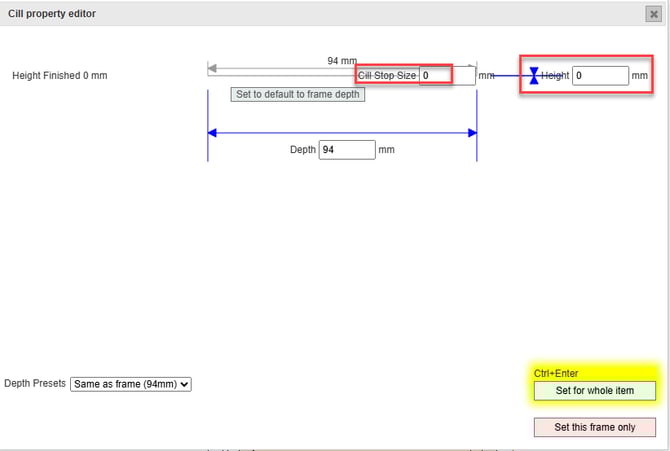Viewport: 670px width, 451px height.
Task: Click the Cill property editor title bar
Action: (300, 14)
